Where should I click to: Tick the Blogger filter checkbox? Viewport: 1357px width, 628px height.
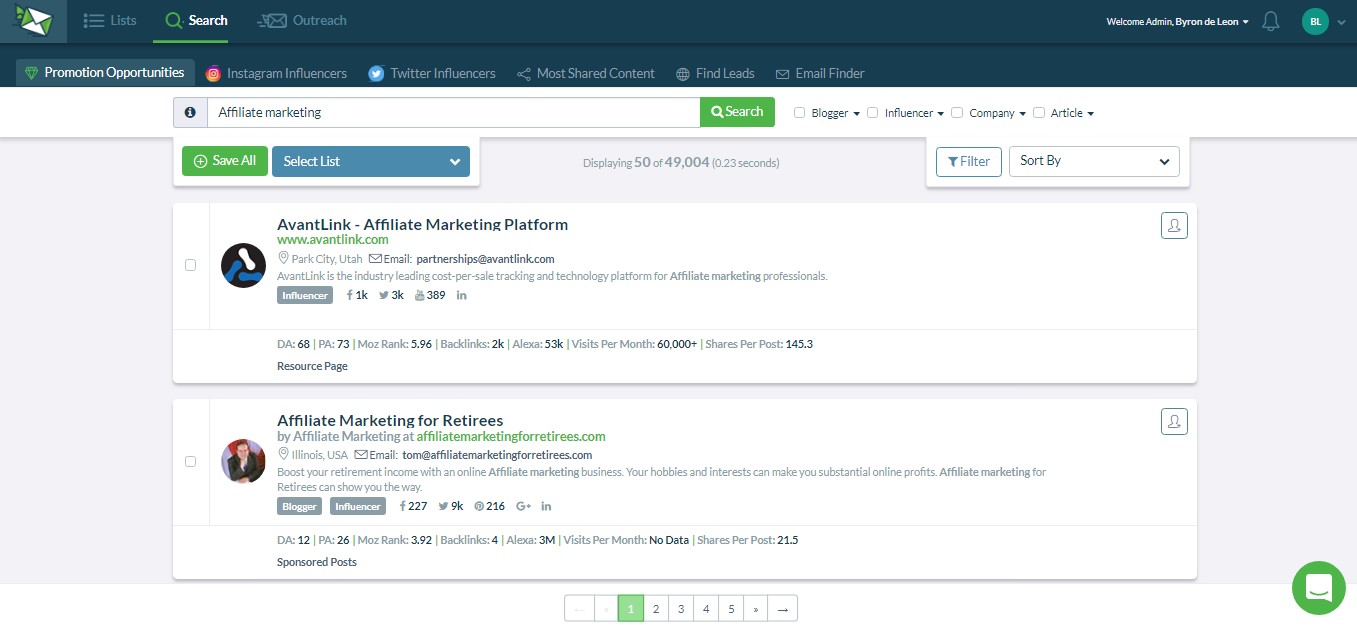click(x=800, y=113)
